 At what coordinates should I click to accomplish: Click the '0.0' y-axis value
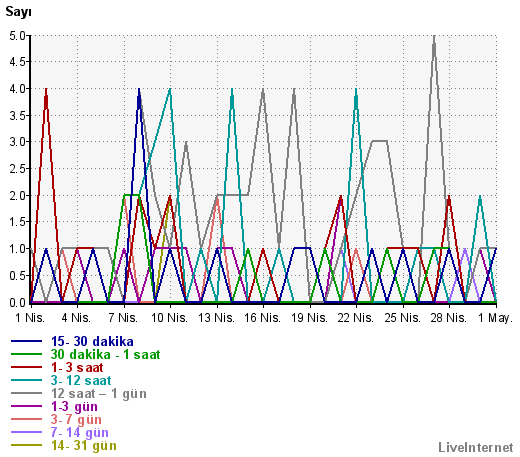click(x=18, y=303)
